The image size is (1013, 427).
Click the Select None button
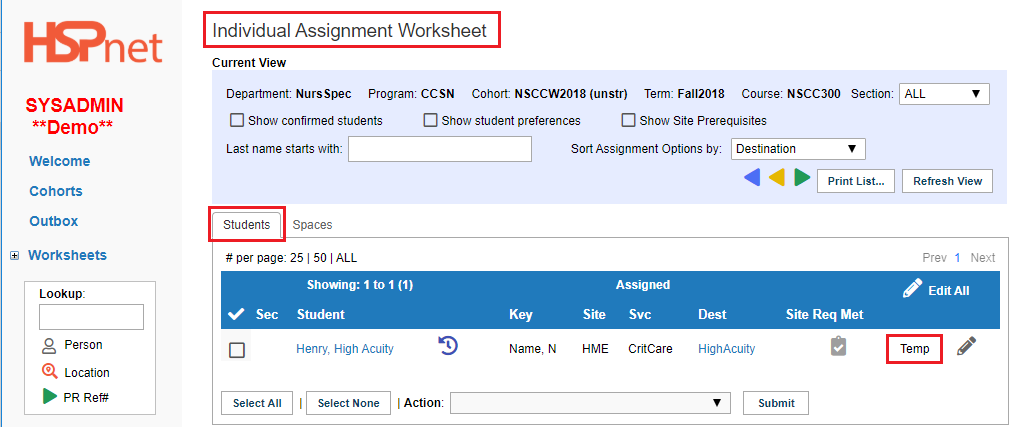pyautogui.click(x=348, y=403)
